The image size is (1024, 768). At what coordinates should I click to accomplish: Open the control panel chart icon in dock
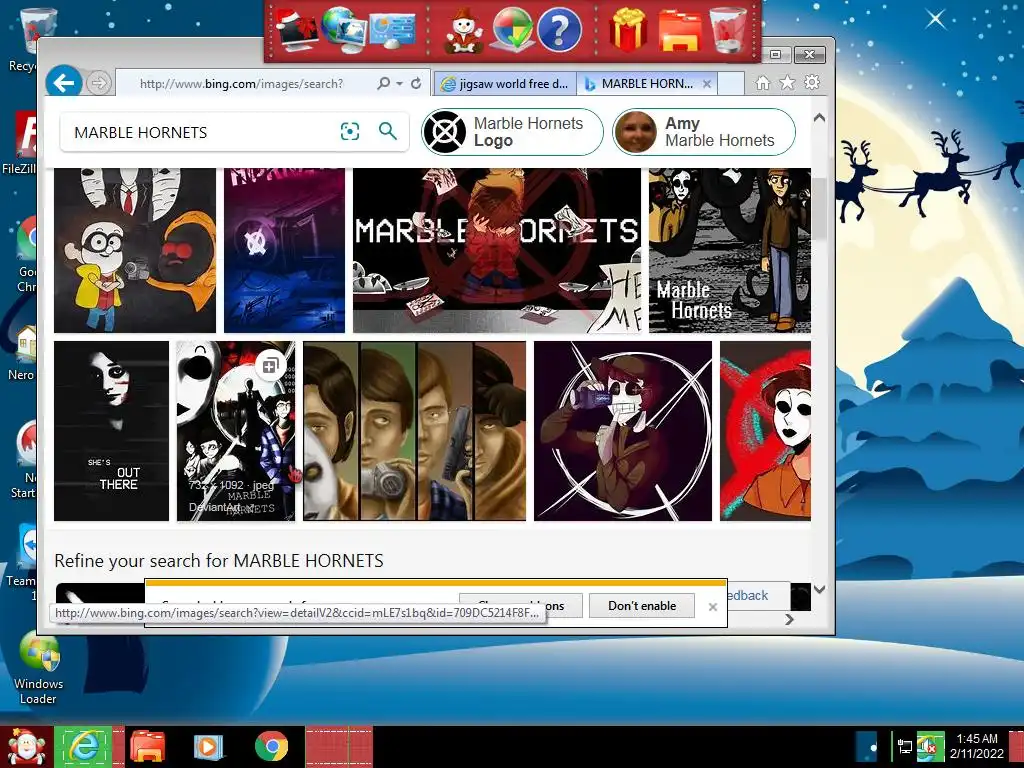click(x=392, y=30)
